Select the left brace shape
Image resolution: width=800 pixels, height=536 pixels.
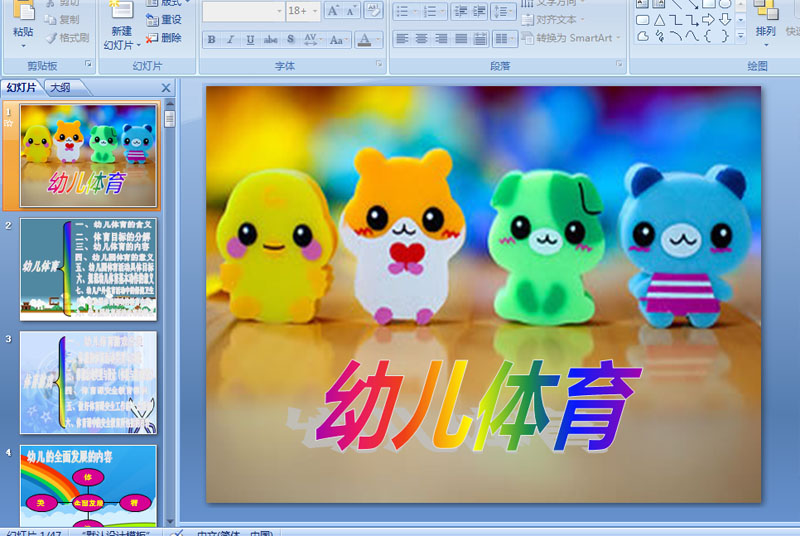point(708,36)
